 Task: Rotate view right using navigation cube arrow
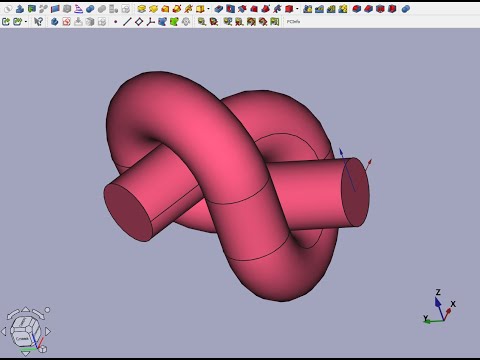coord(48,331)
